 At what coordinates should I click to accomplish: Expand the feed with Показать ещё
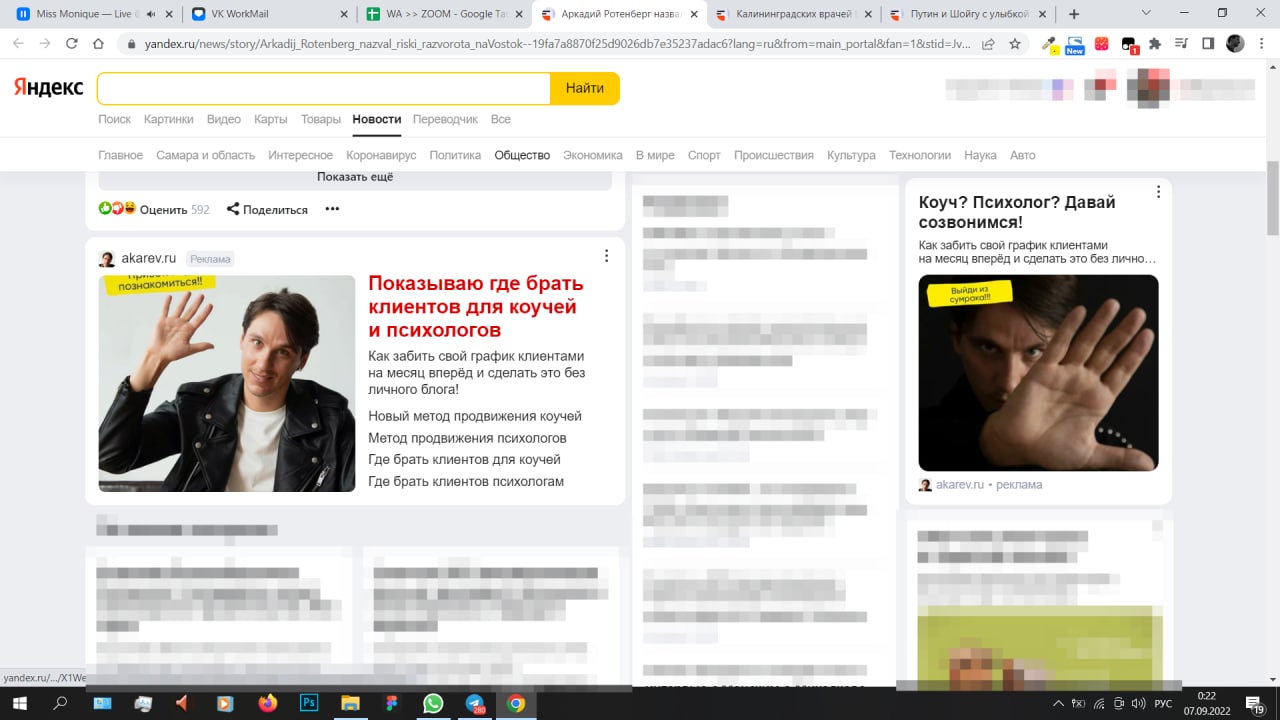(354, 176)
